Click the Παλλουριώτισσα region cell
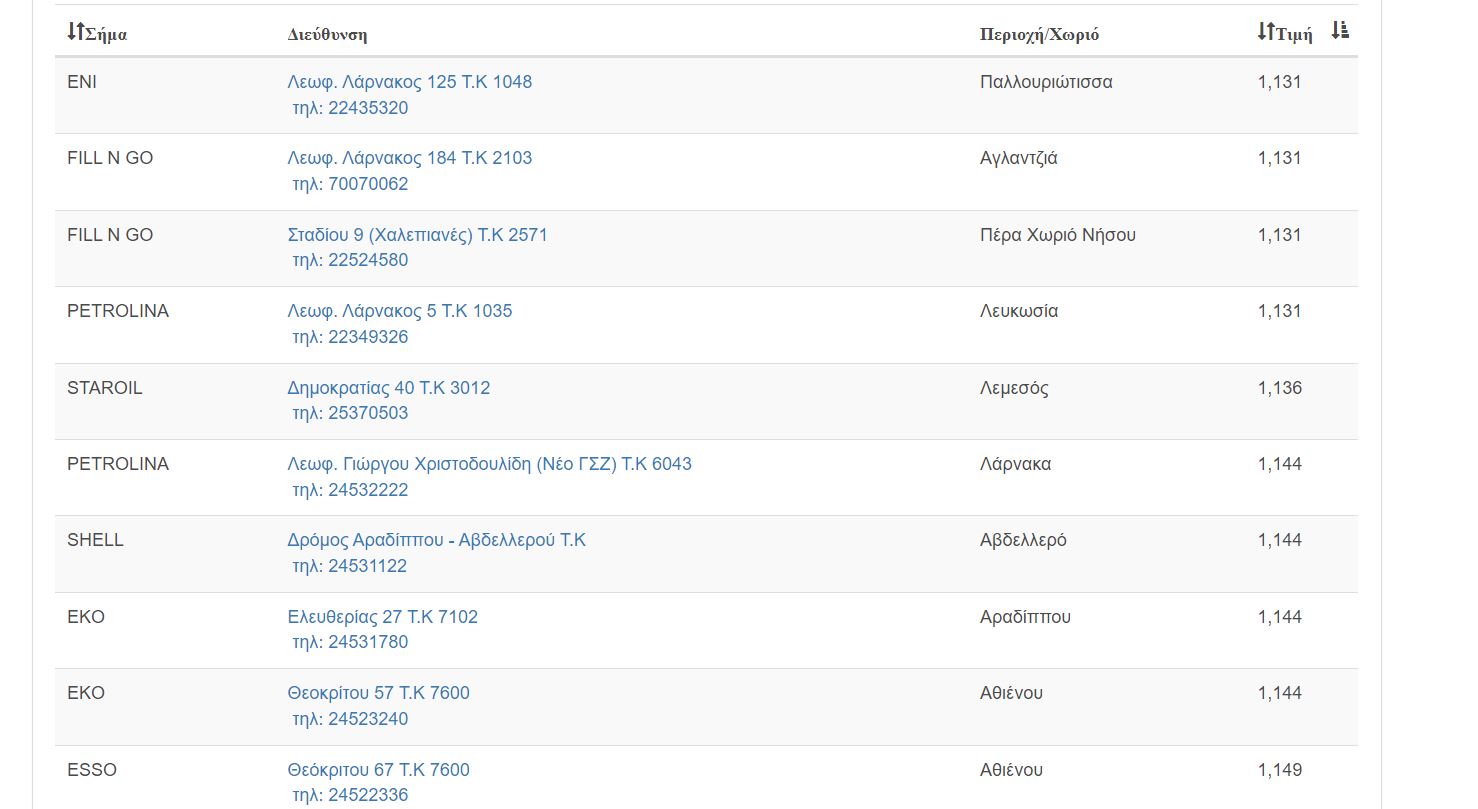 pos(1046,82)
